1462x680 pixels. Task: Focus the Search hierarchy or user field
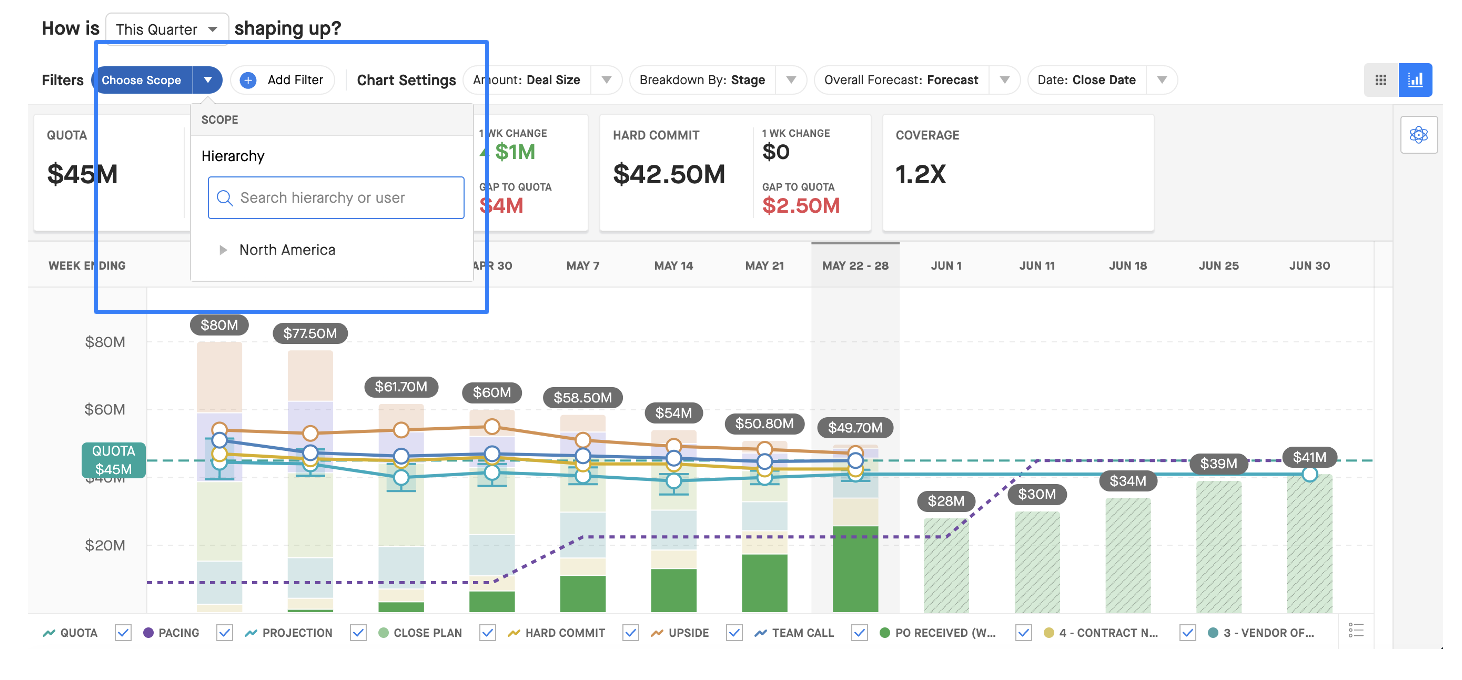pos(336,198)
